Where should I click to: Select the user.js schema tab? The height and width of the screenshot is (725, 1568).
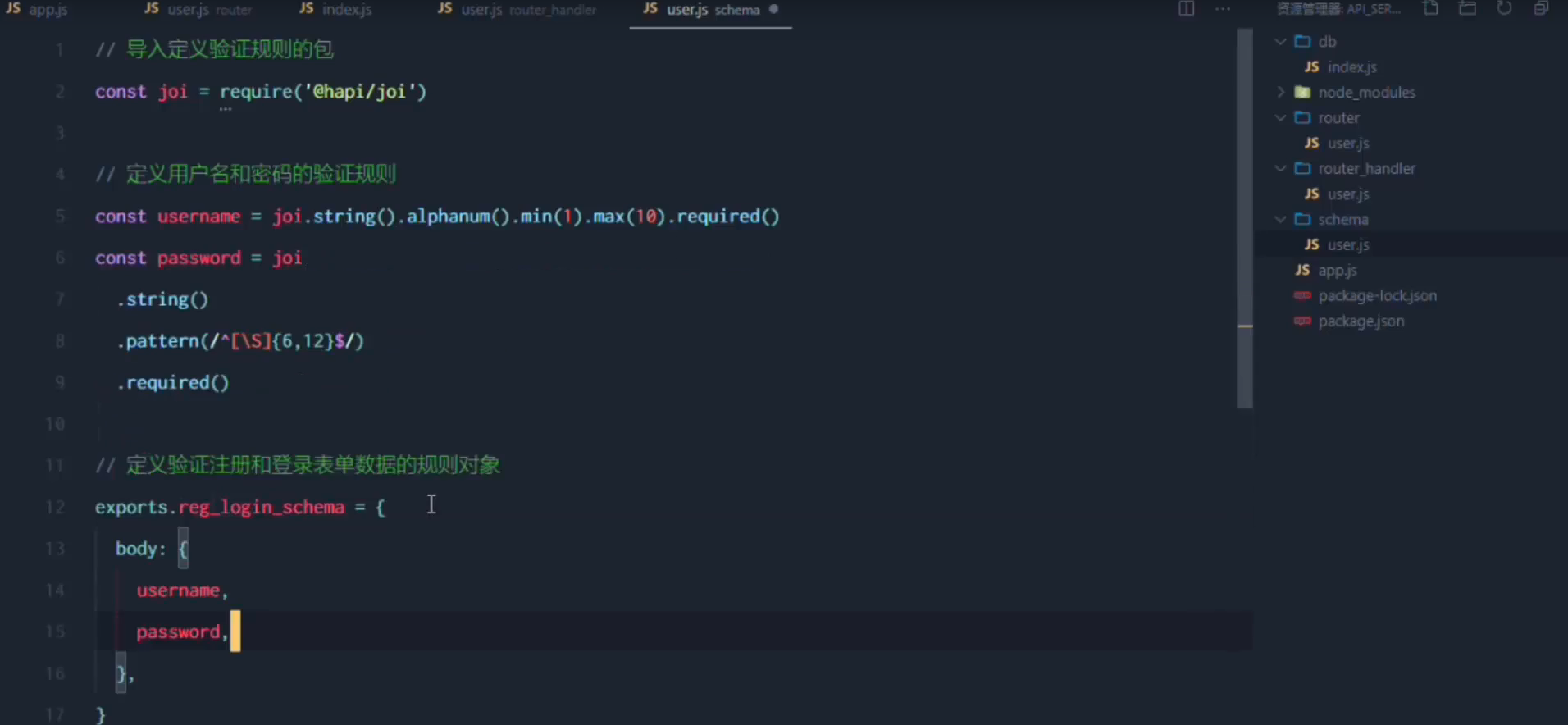[x=710, y=10]
